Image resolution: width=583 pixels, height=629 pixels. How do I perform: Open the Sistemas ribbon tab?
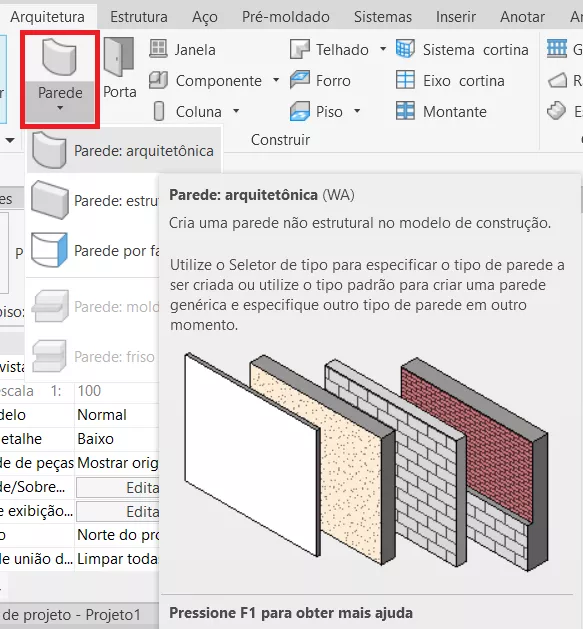[383, 17]
